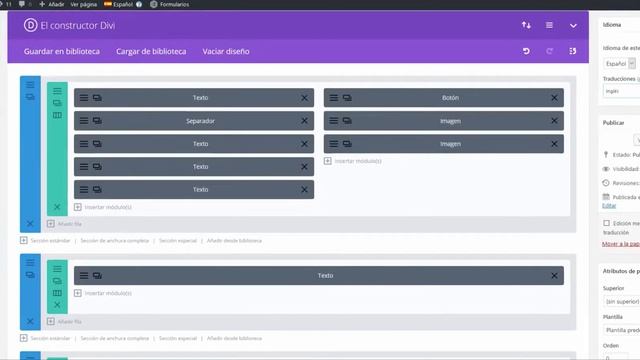640x360 pixels.
Task: Click the Divi logo icon in the builder header
Action: 30,25
